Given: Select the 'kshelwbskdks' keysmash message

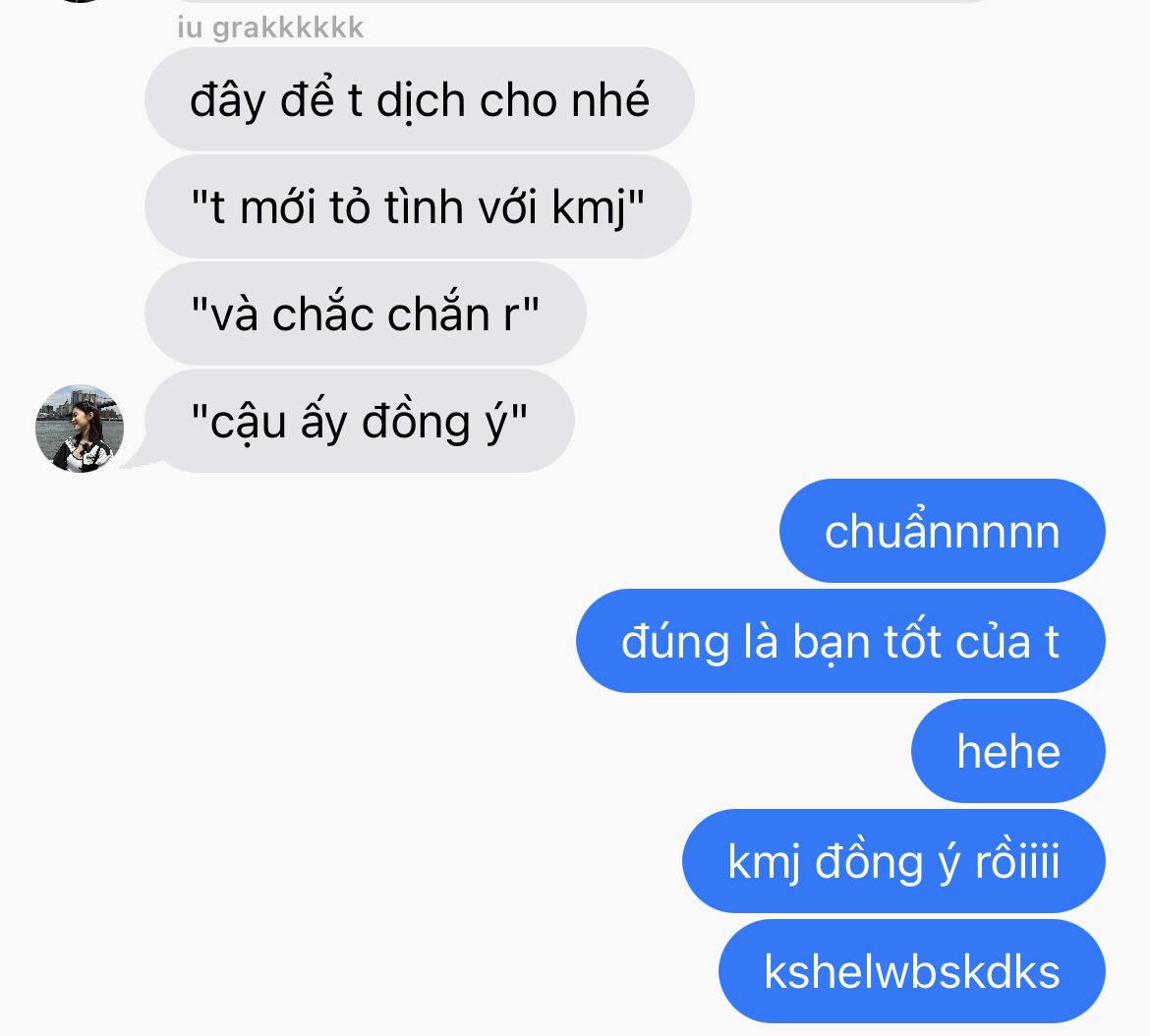Looking at the screenshot, I should click(911, 971).
